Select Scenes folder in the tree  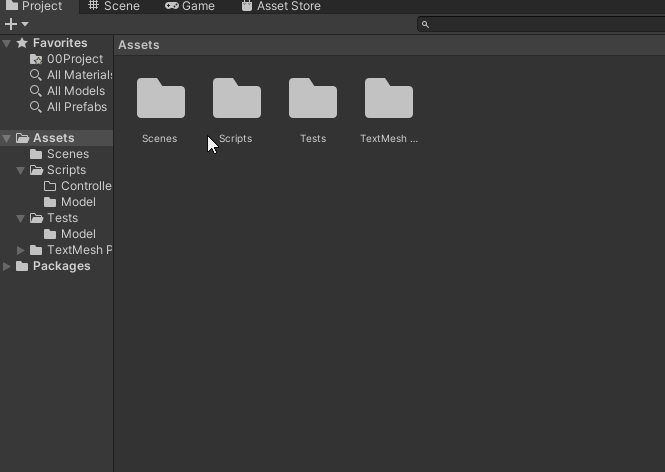pyautogui.click(x=56, y=154)
